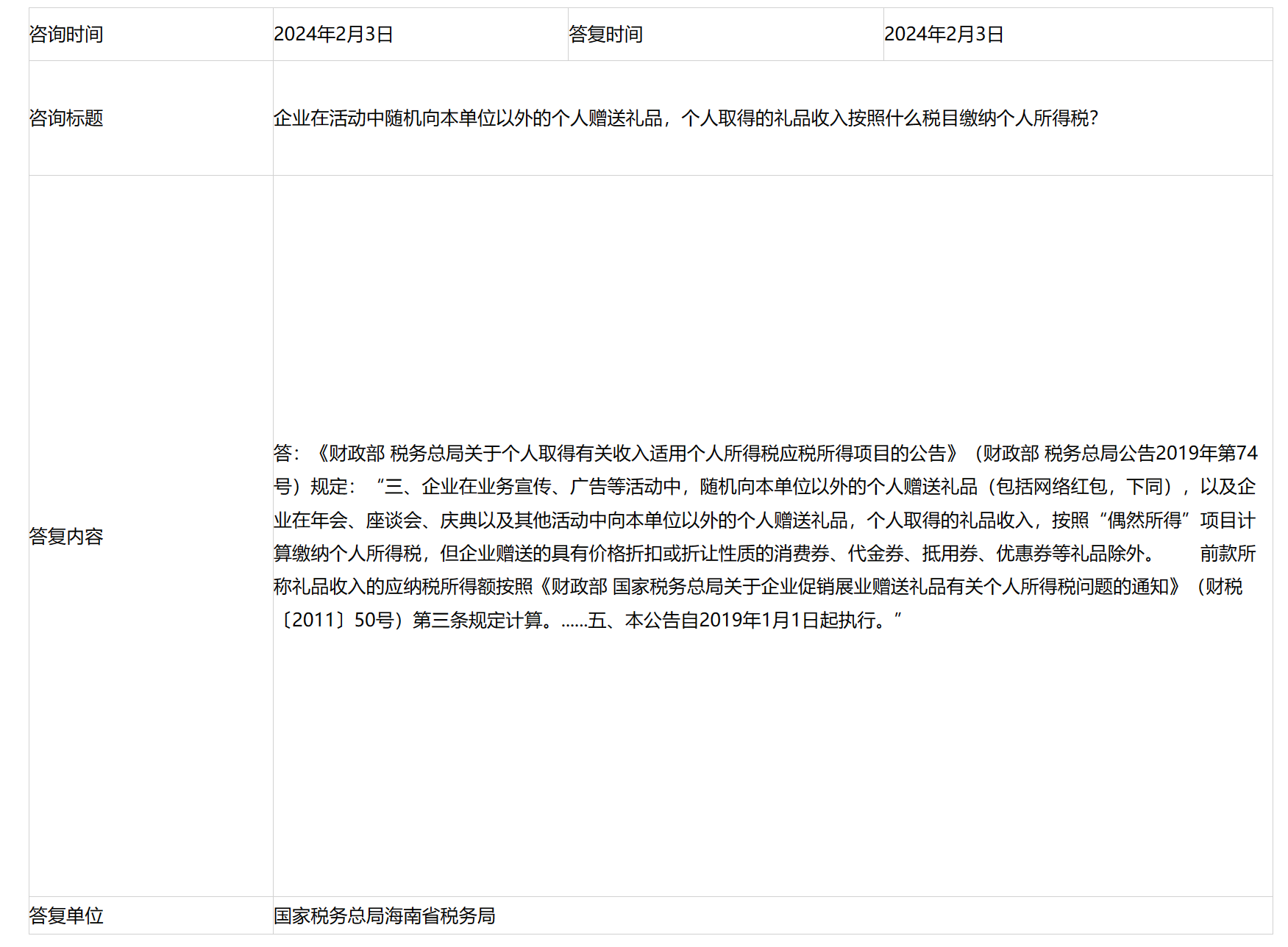Click the answer text beginning with 答:

pyautogui.click(x=287, y=456)
